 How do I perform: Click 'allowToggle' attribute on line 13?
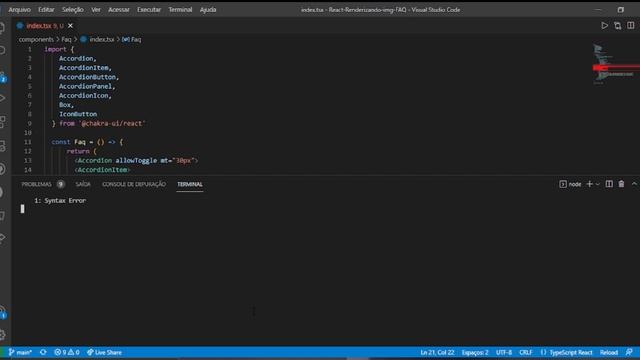tap(136, 160)
